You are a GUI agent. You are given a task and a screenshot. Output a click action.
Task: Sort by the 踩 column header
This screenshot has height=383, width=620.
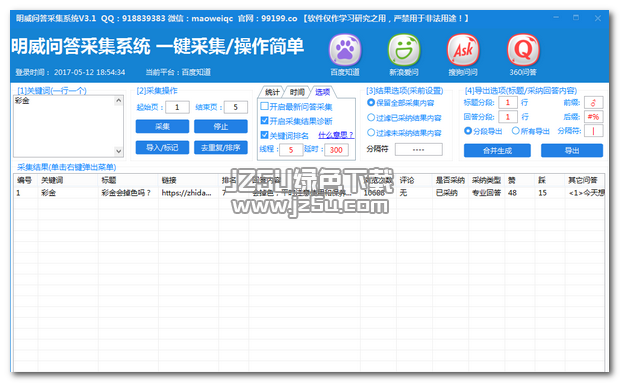pos(549,180)
